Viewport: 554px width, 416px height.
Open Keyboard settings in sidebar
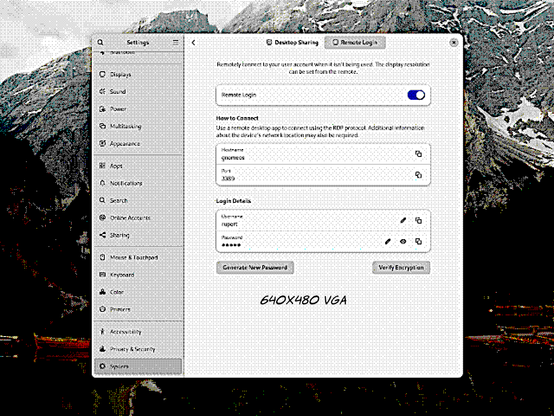point(138,275)
